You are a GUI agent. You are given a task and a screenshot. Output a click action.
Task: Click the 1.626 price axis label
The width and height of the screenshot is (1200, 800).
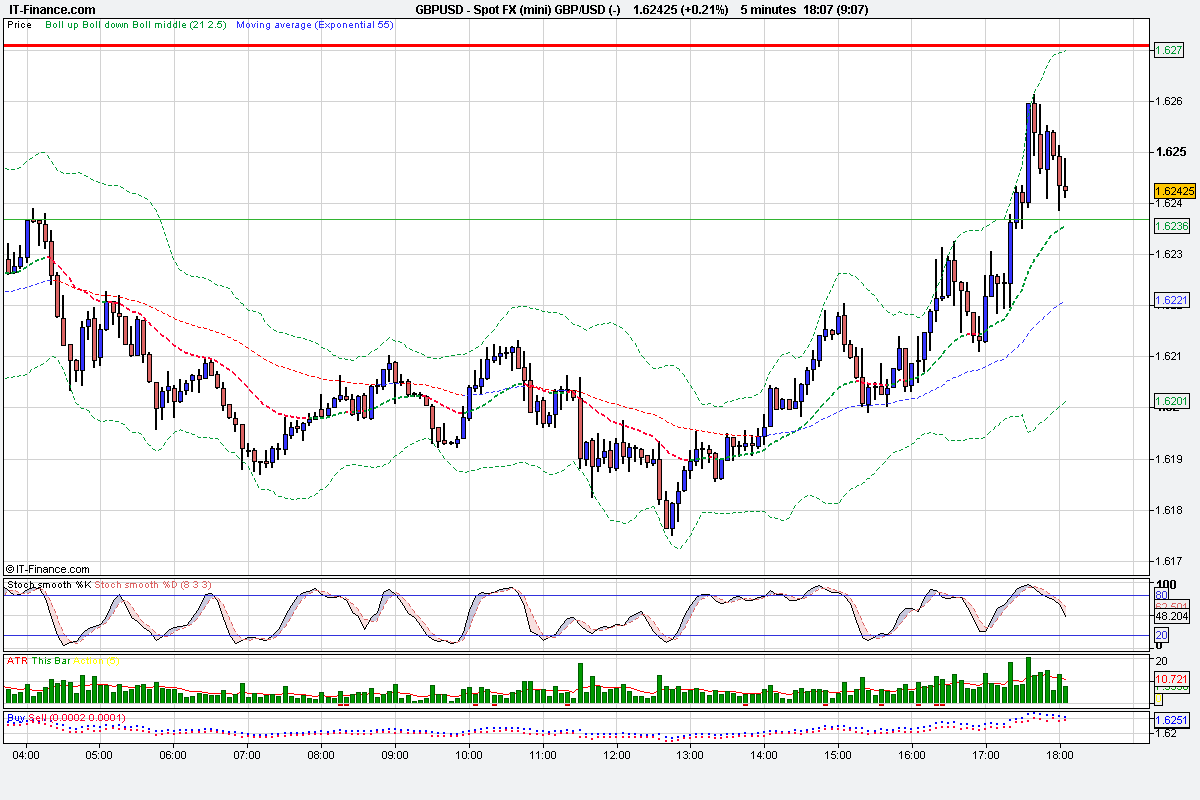coord(1169,101)
